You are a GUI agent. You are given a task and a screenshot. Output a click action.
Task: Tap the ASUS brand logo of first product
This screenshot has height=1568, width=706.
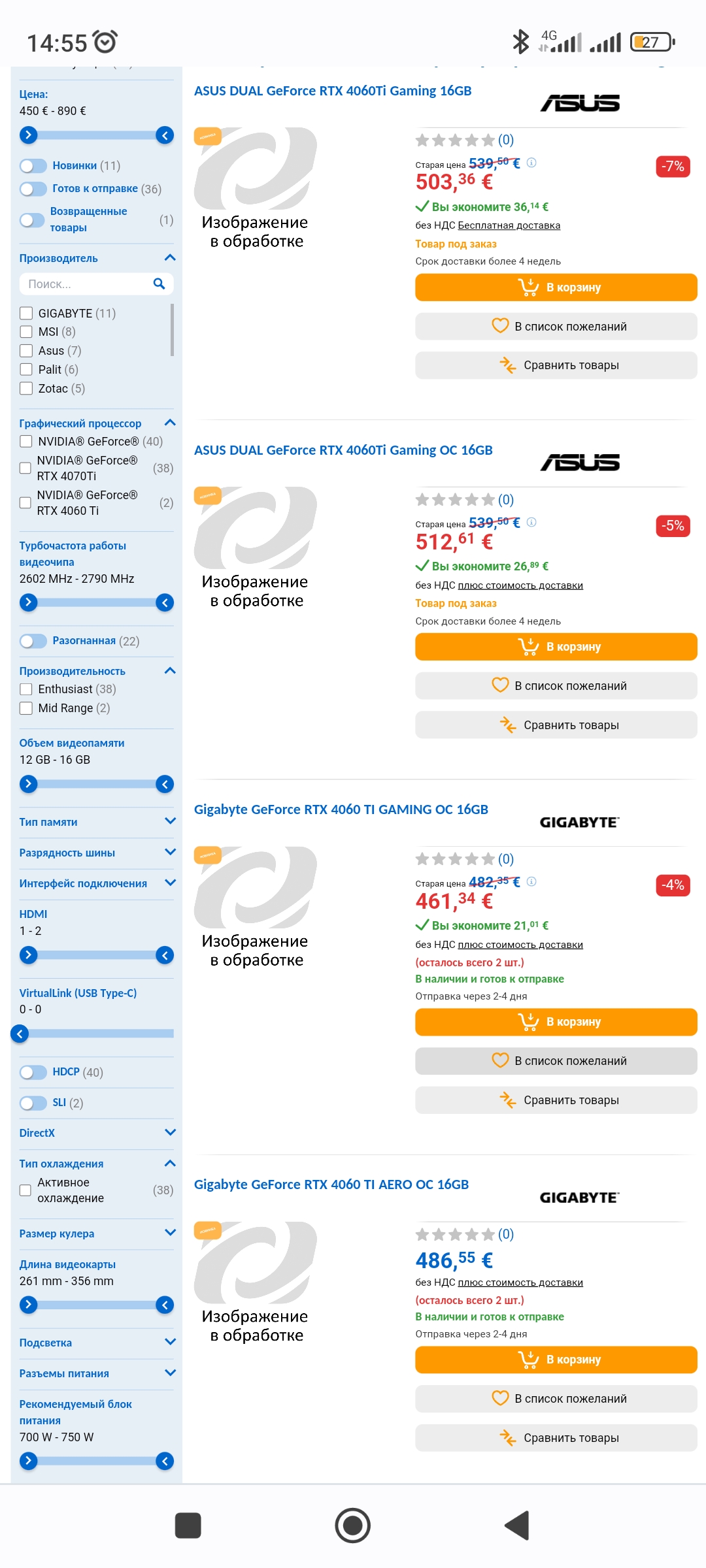coord(580,103)
